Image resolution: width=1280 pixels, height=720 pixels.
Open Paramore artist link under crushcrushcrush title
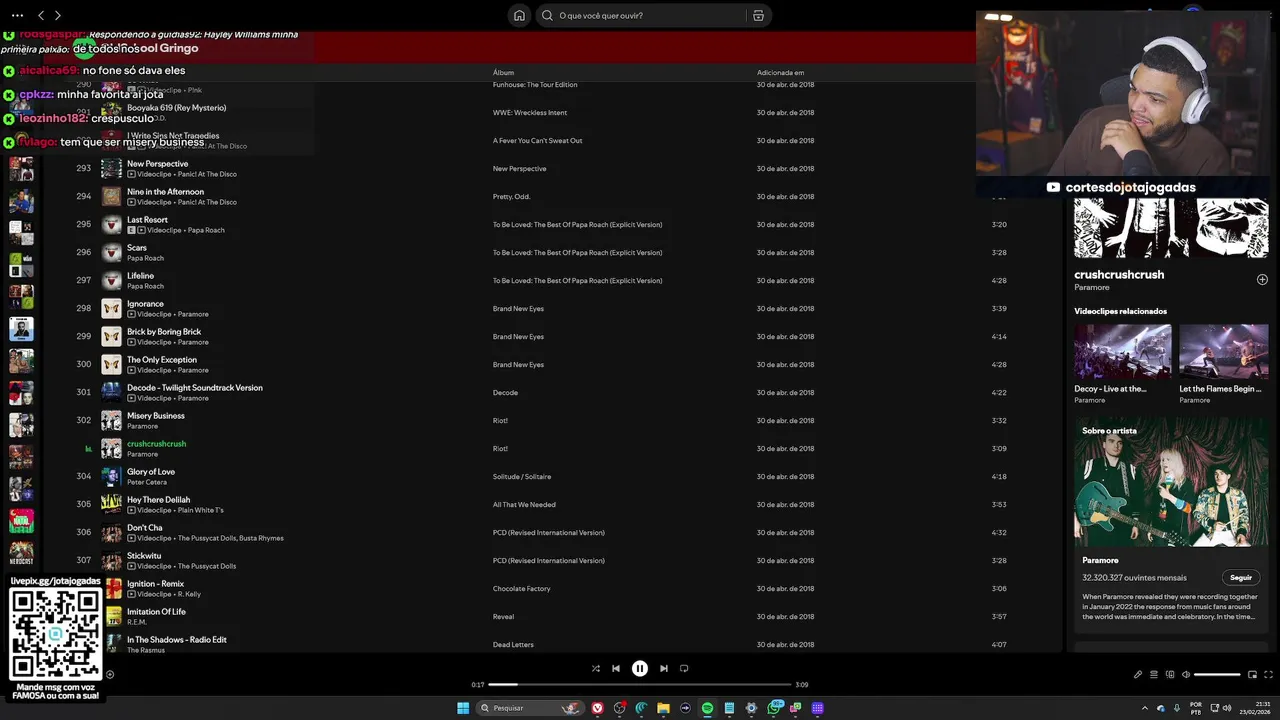[x=1092, y=287]
